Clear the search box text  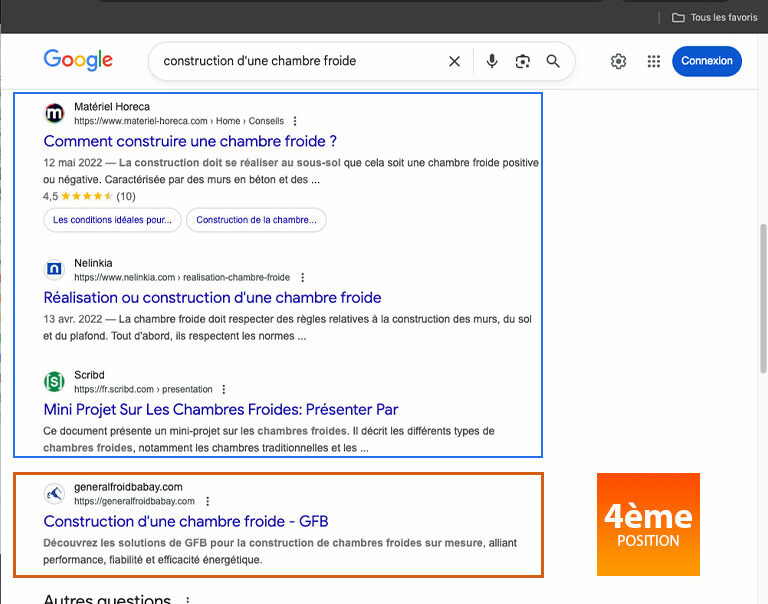[454, 61]
